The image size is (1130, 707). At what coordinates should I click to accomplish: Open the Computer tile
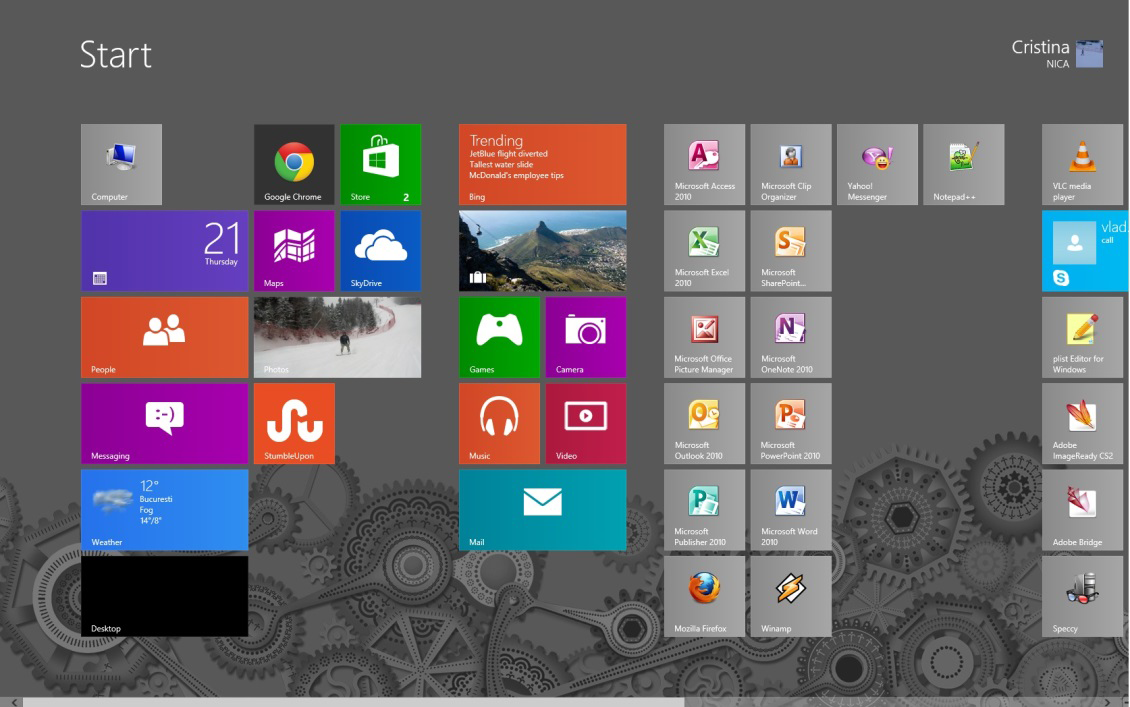[121, 164]
